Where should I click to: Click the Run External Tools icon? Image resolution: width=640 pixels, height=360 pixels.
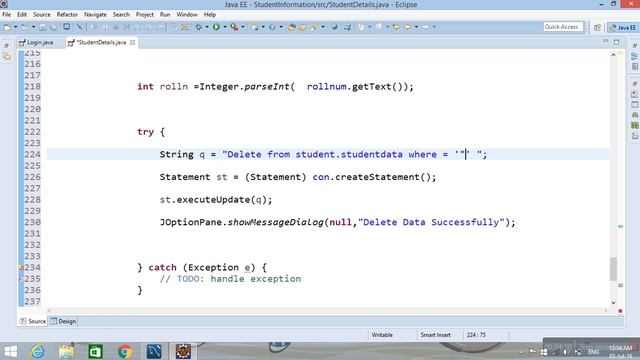coord(234,27)
